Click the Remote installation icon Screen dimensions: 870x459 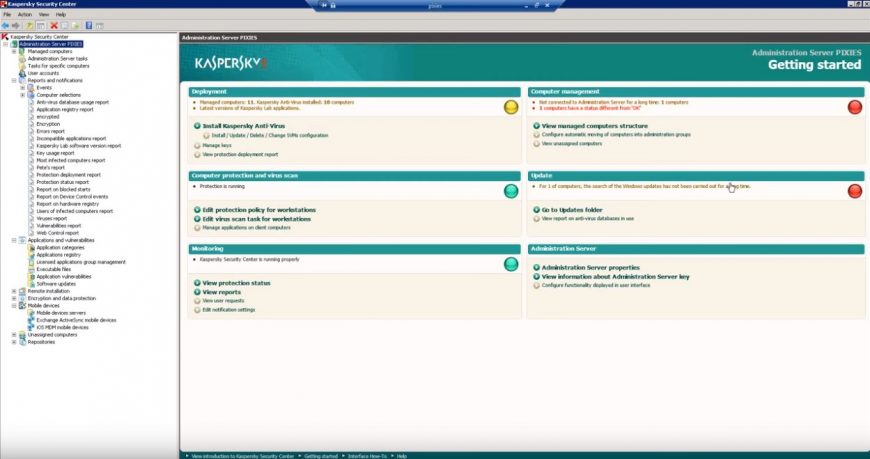22,291
